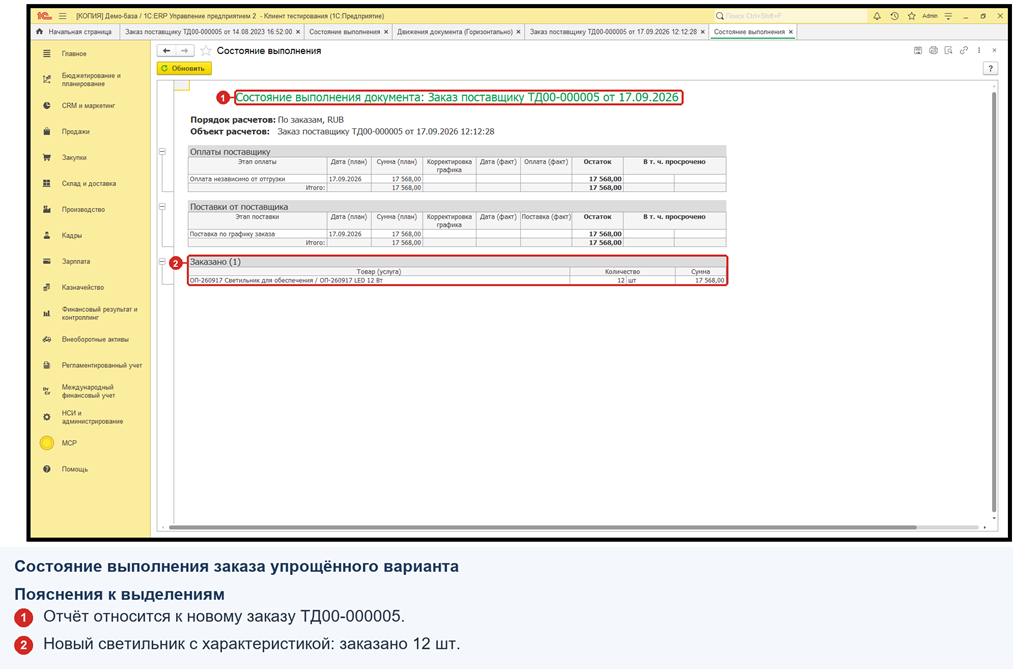Switch to Движения документа (Горизонтально) tab
This screenshot has height=669, width=1013.
[455, 32]
